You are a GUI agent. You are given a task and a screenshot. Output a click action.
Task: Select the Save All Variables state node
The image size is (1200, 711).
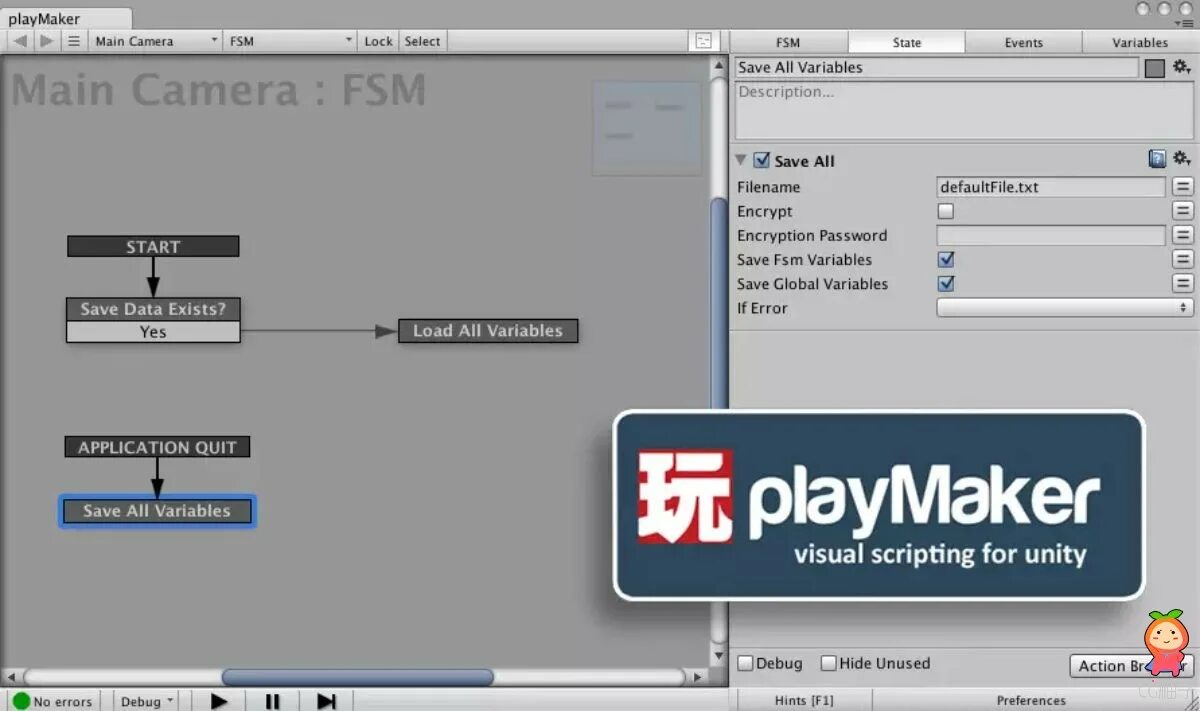[157, 511]
